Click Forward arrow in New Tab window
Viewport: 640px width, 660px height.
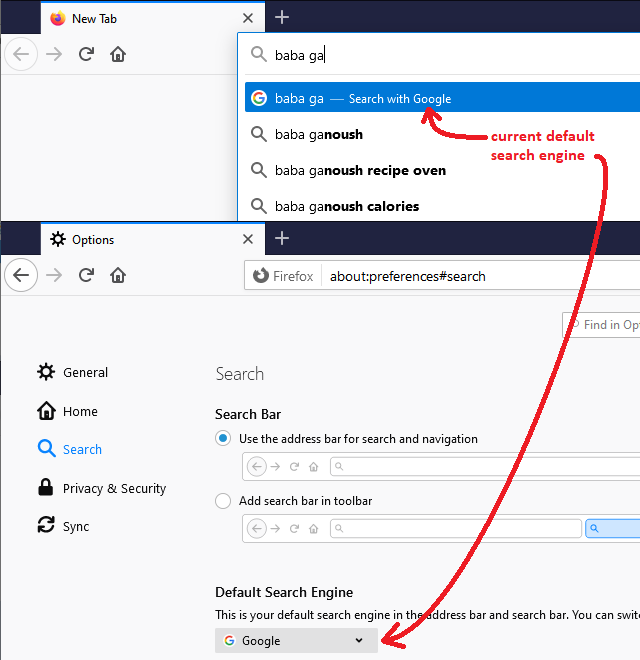point(54,54)
